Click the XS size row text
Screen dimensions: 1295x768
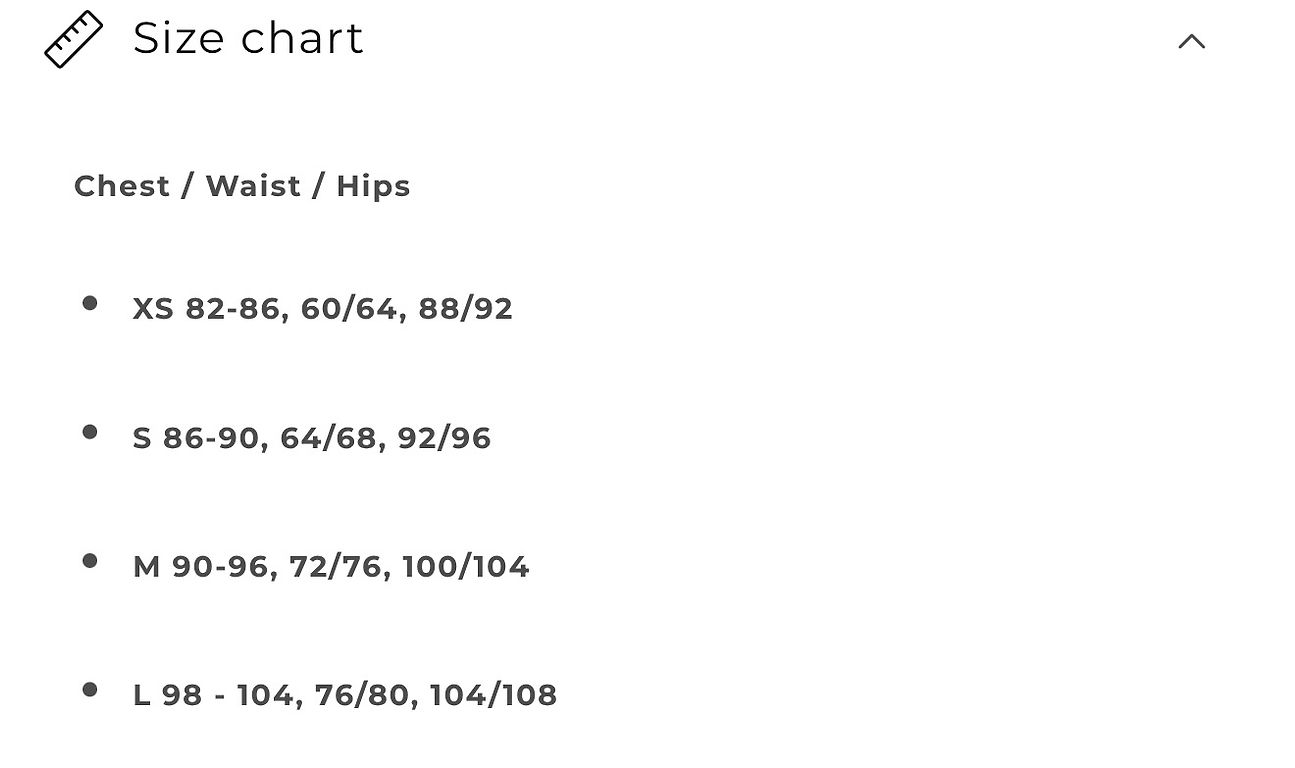point(323,308)
